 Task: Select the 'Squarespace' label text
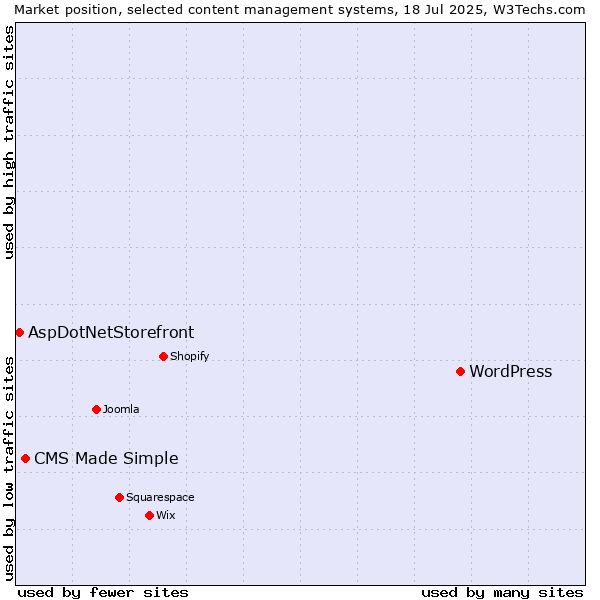click(x=160, y=497)
